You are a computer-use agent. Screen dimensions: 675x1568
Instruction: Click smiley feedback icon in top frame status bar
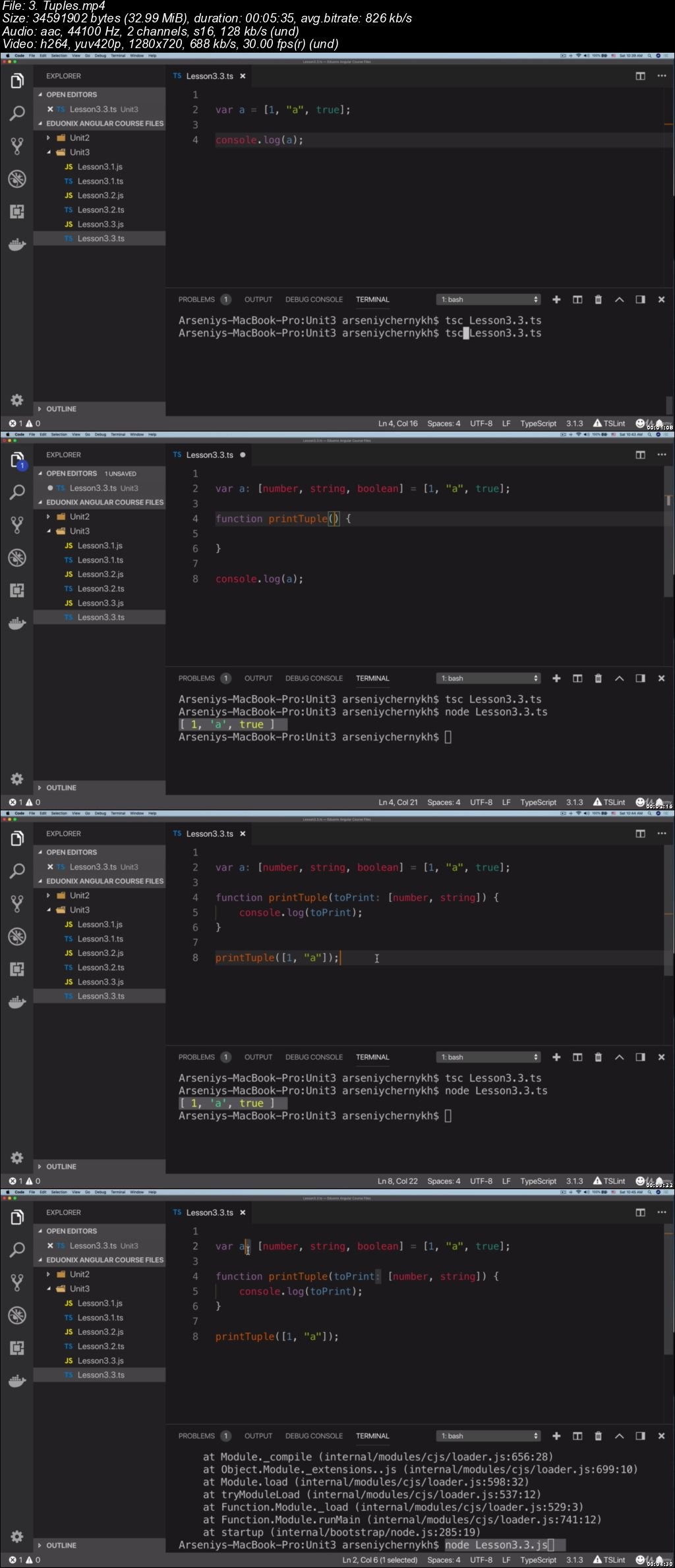(639, 423)
